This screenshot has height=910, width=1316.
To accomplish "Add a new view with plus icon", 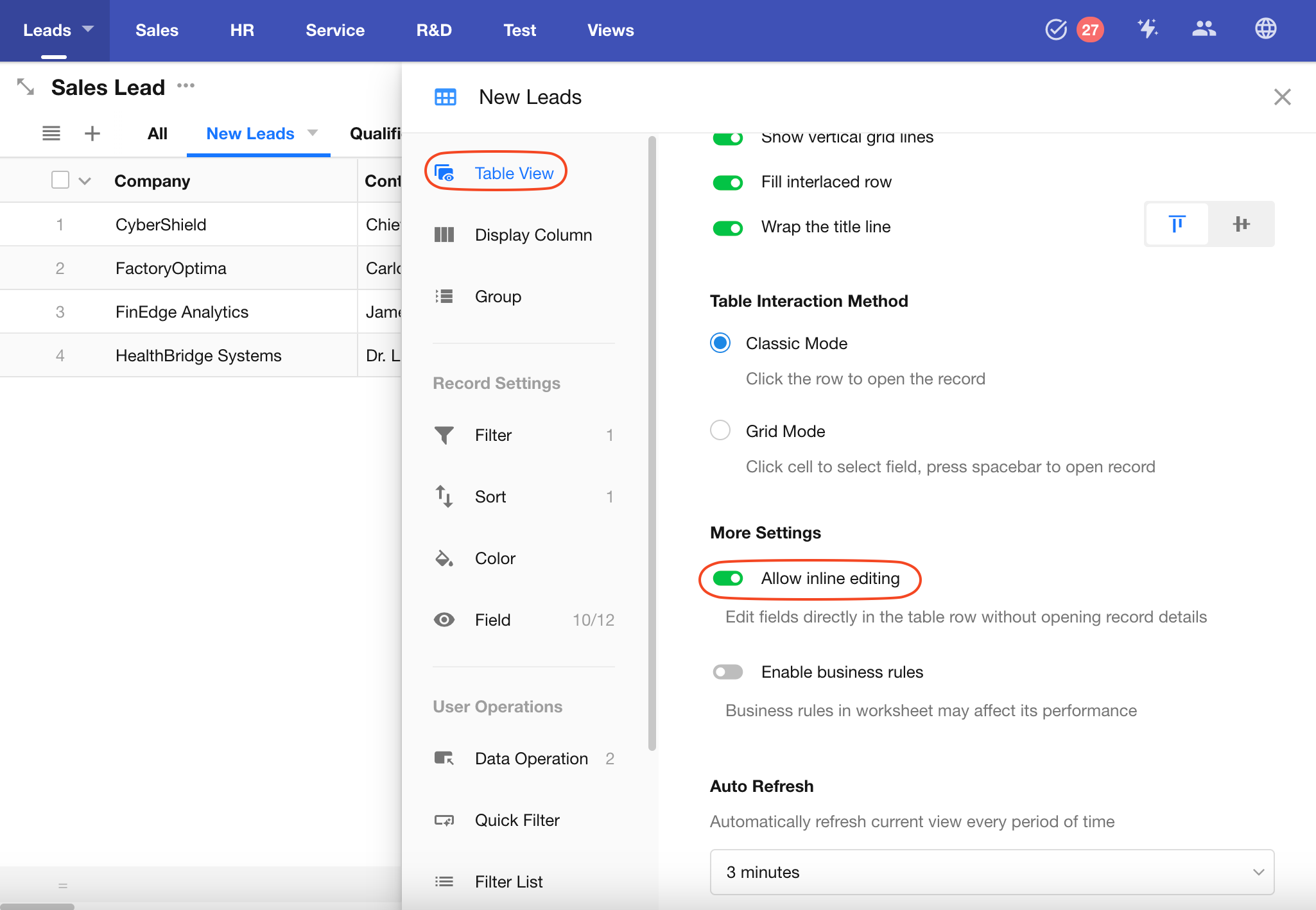I will 92,133.
